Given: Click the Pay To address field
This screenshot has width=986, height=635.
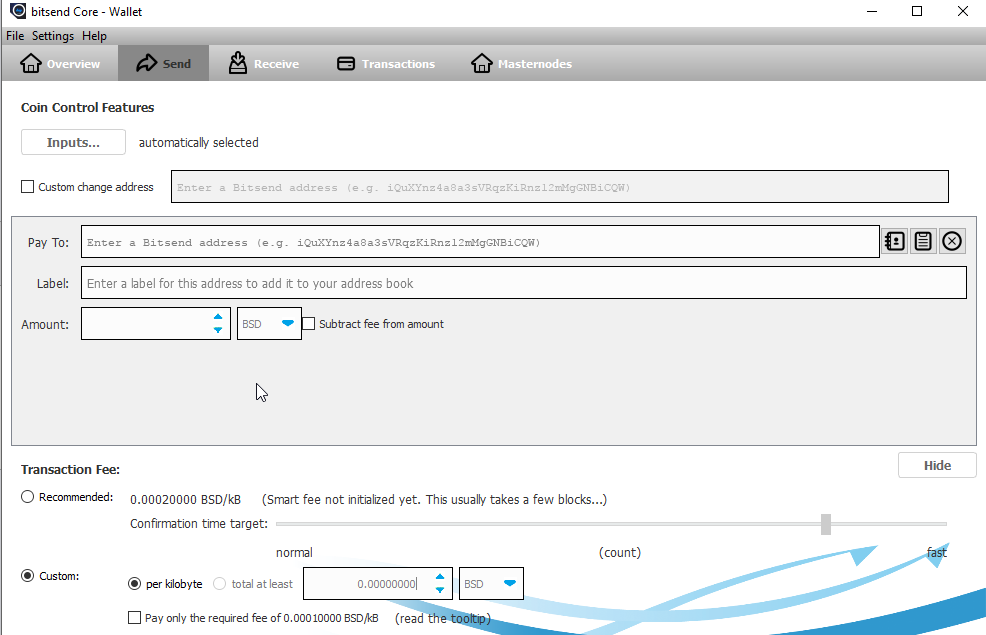Looking at the screenshot, I should pyautogui.click(x=480, y=242).
